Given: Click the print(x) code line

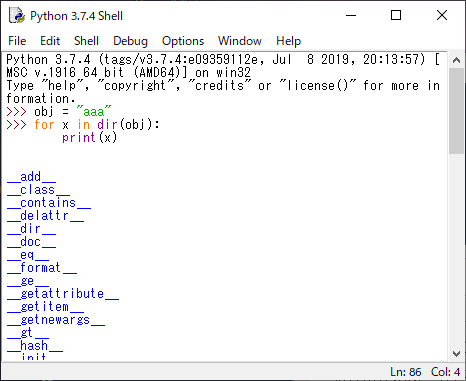Looking at the screenshot, I should click(90, 137).
